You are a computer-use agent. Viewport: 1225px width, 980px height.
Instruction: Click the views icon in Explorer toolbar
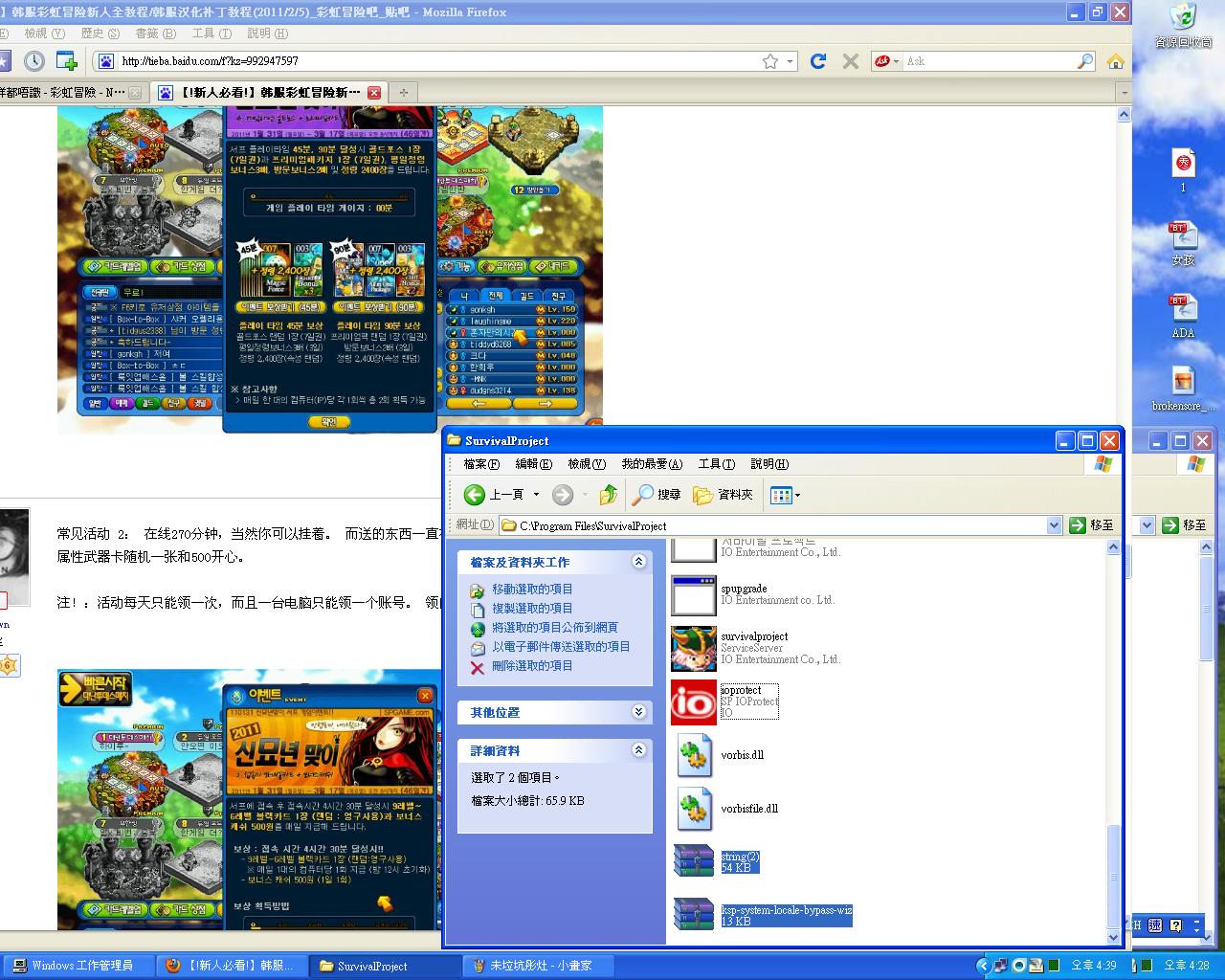pyautogui.click(x=781, y=495)
